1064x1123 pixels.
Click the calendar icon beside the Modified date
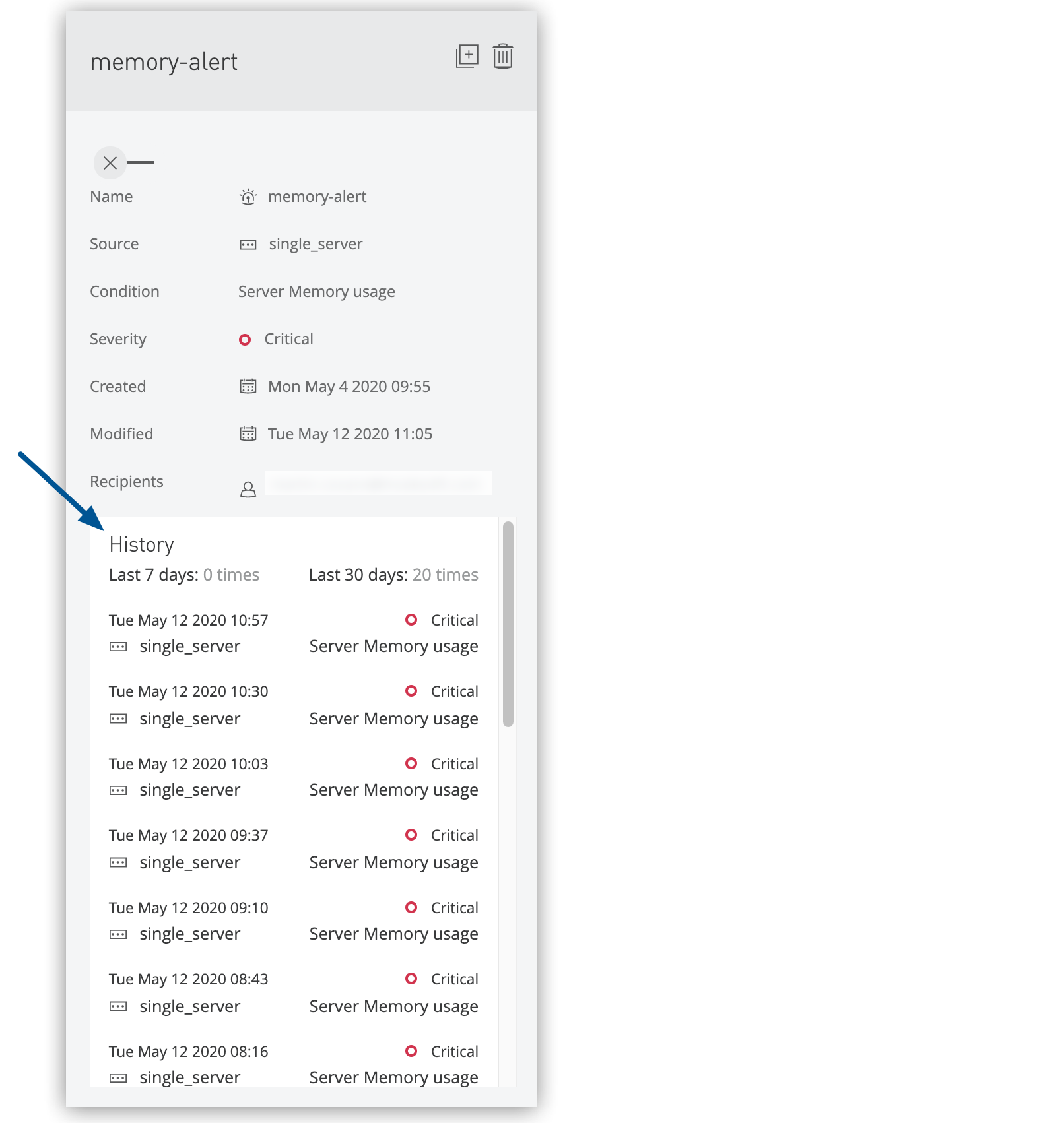tap(248, 433)
